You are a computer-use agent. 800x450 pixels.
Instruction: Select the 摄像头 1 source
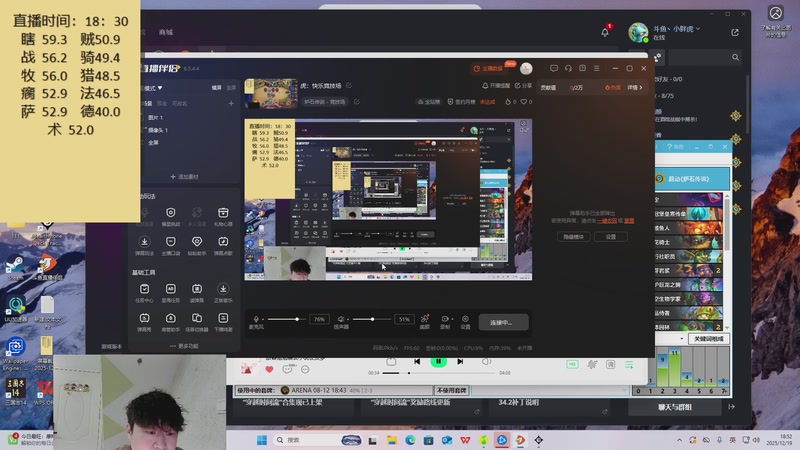[158, 130]
